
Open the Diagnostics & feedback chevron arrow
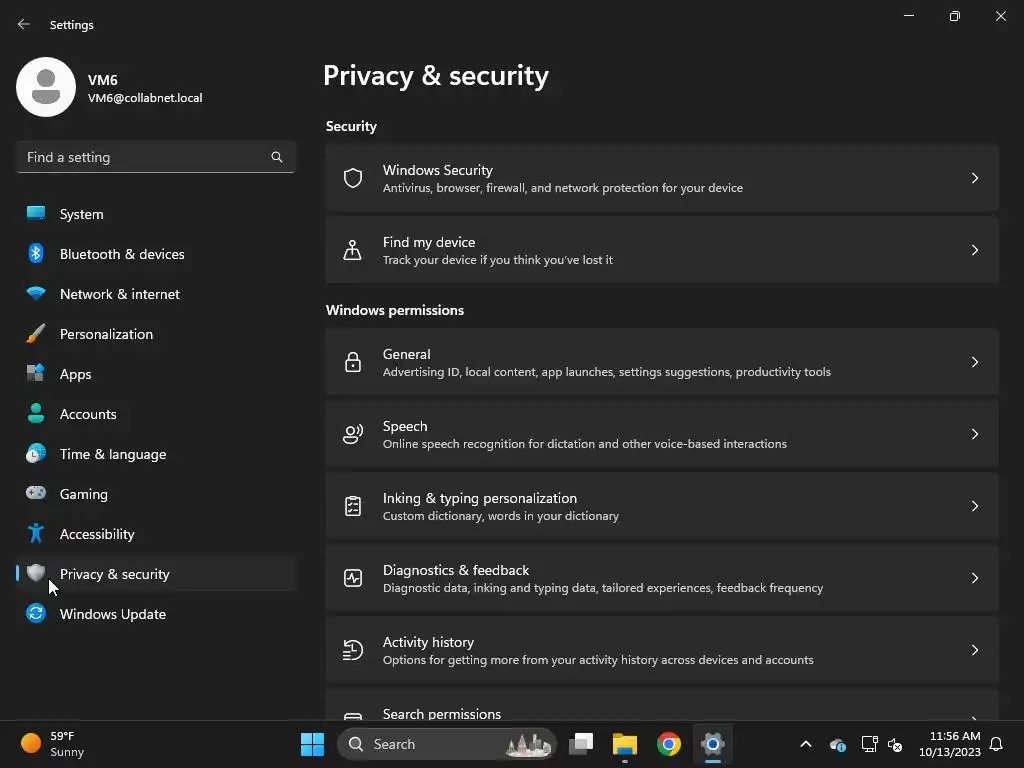(974, 578)
